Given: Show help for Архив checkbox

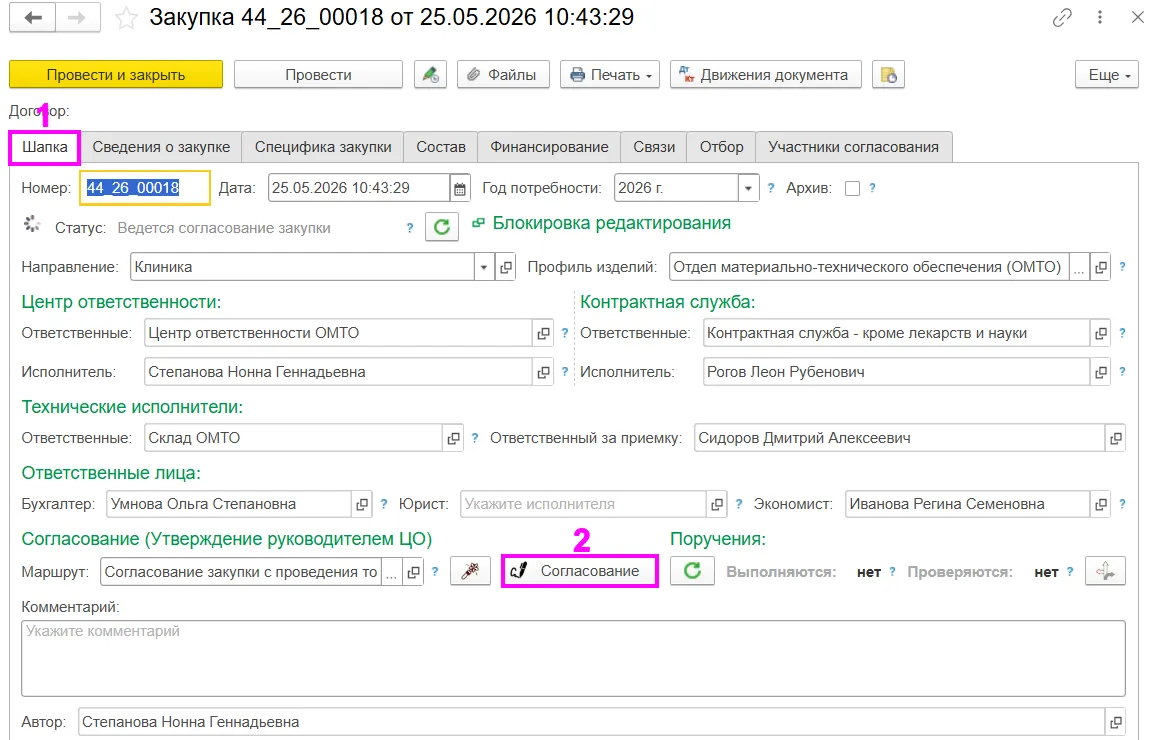Looking at the screenshot, I should click(872, 188).
